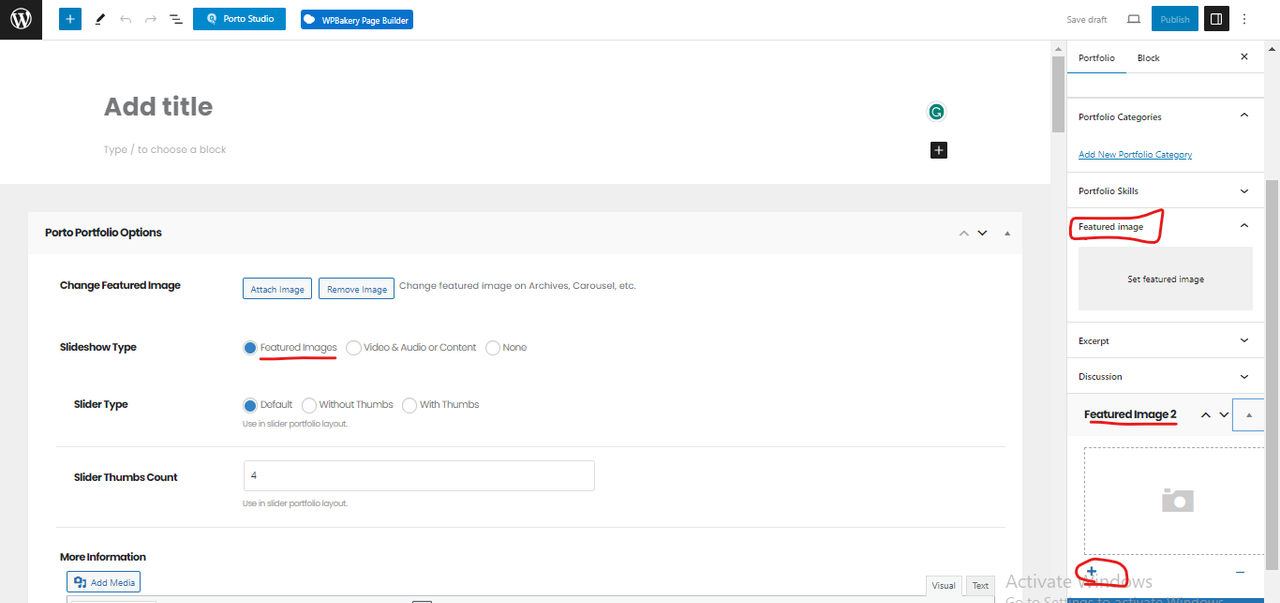Select With Thumbs slider type
The image size is (1280, 603).
point(410,405)
